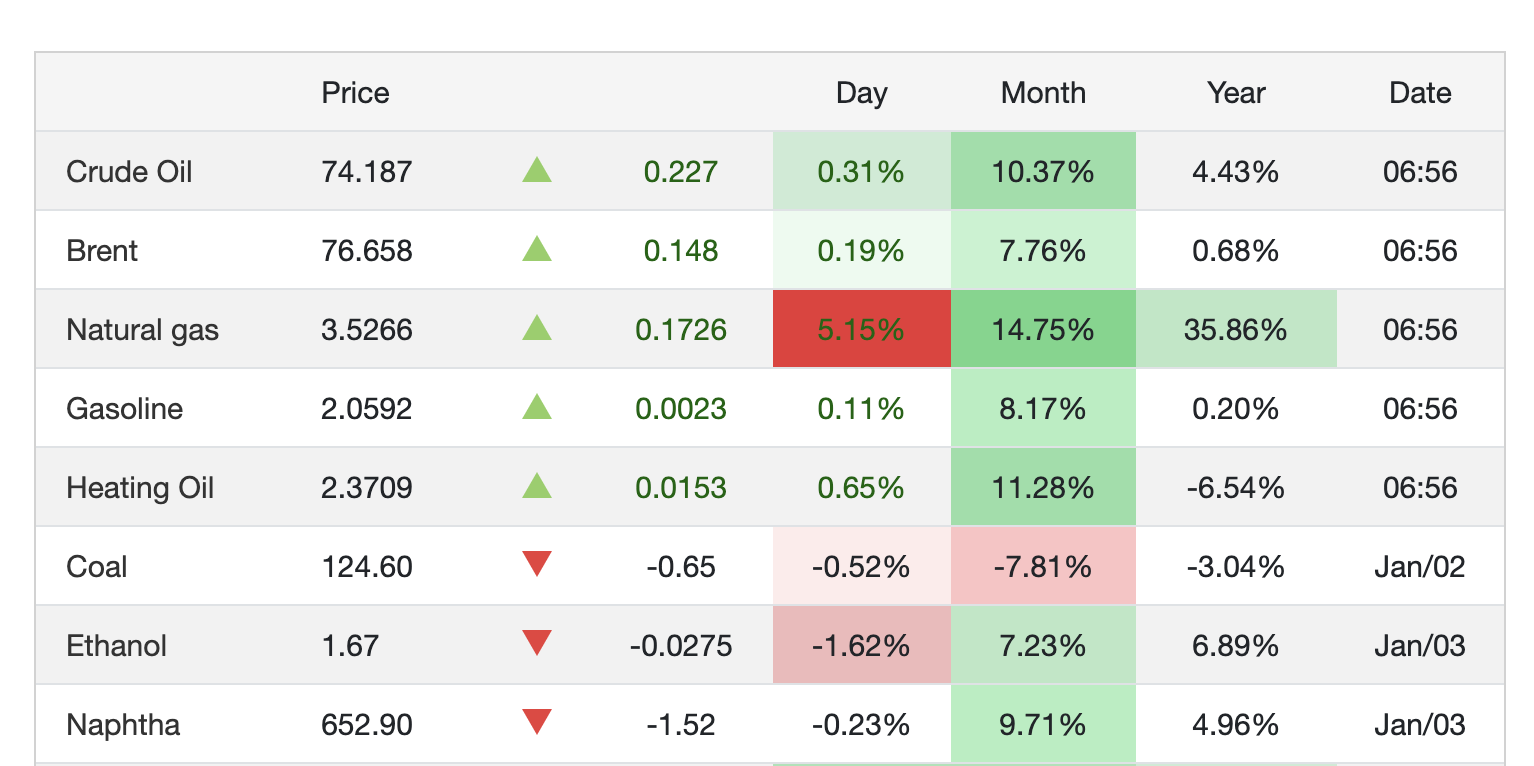
Task: Click Crude Oil month change 10.37%
Action: (x=1043, y=172)
